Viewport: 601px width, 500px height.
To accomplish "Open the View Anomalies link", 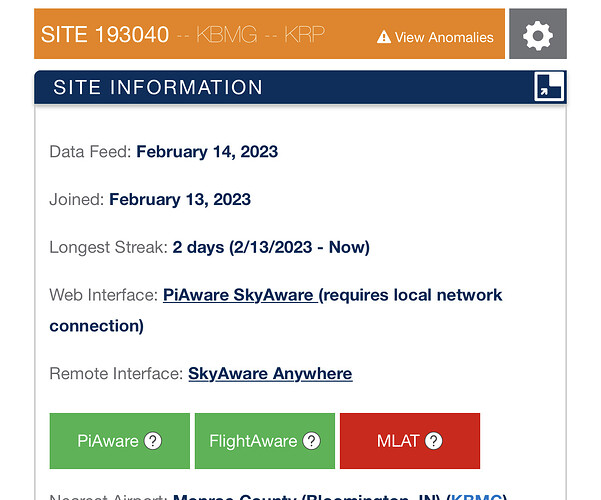I will 443,37.
